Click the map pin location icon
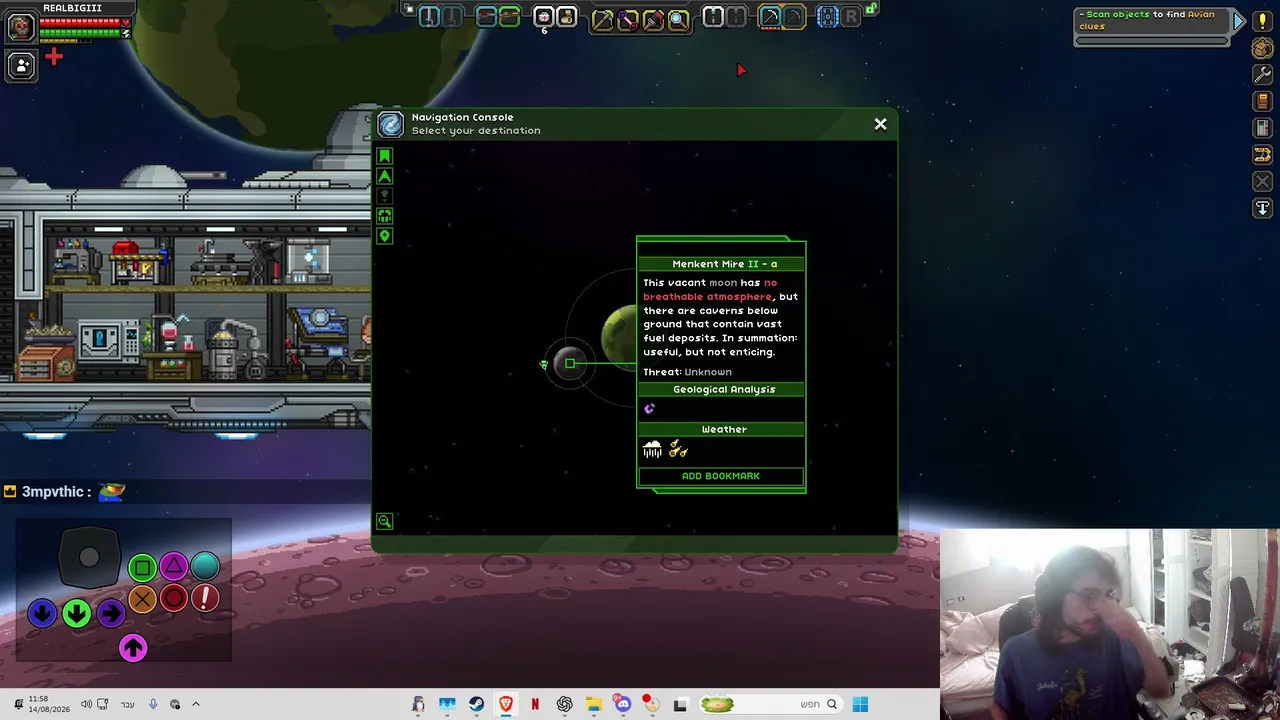Viewport: 1280px width, 720px height. pyautogui.click(x=384, y=236)
